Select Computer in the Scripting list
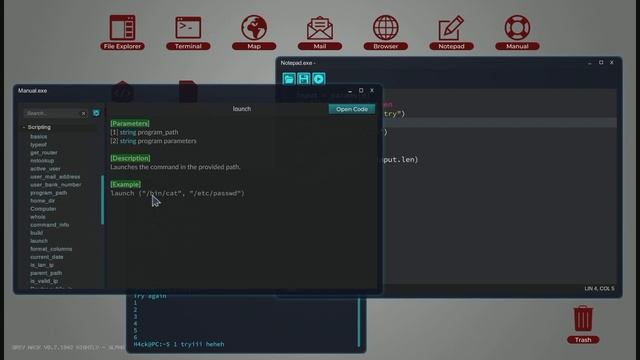 pyautogui.click(x=43, y=209)
